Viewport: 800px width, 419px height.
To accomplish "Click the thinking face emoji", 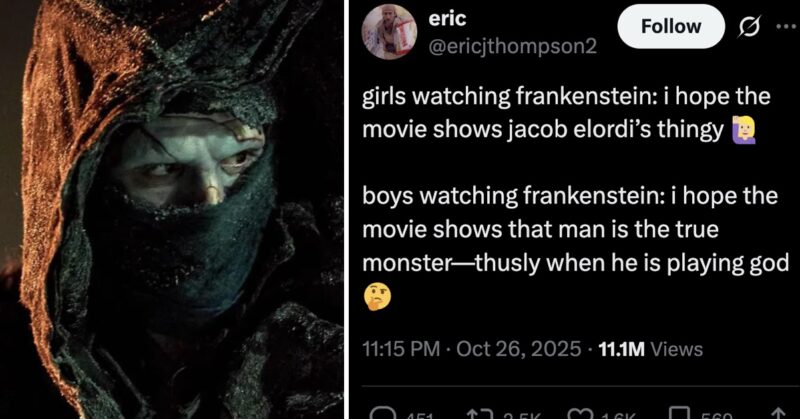I will (377, 298).
